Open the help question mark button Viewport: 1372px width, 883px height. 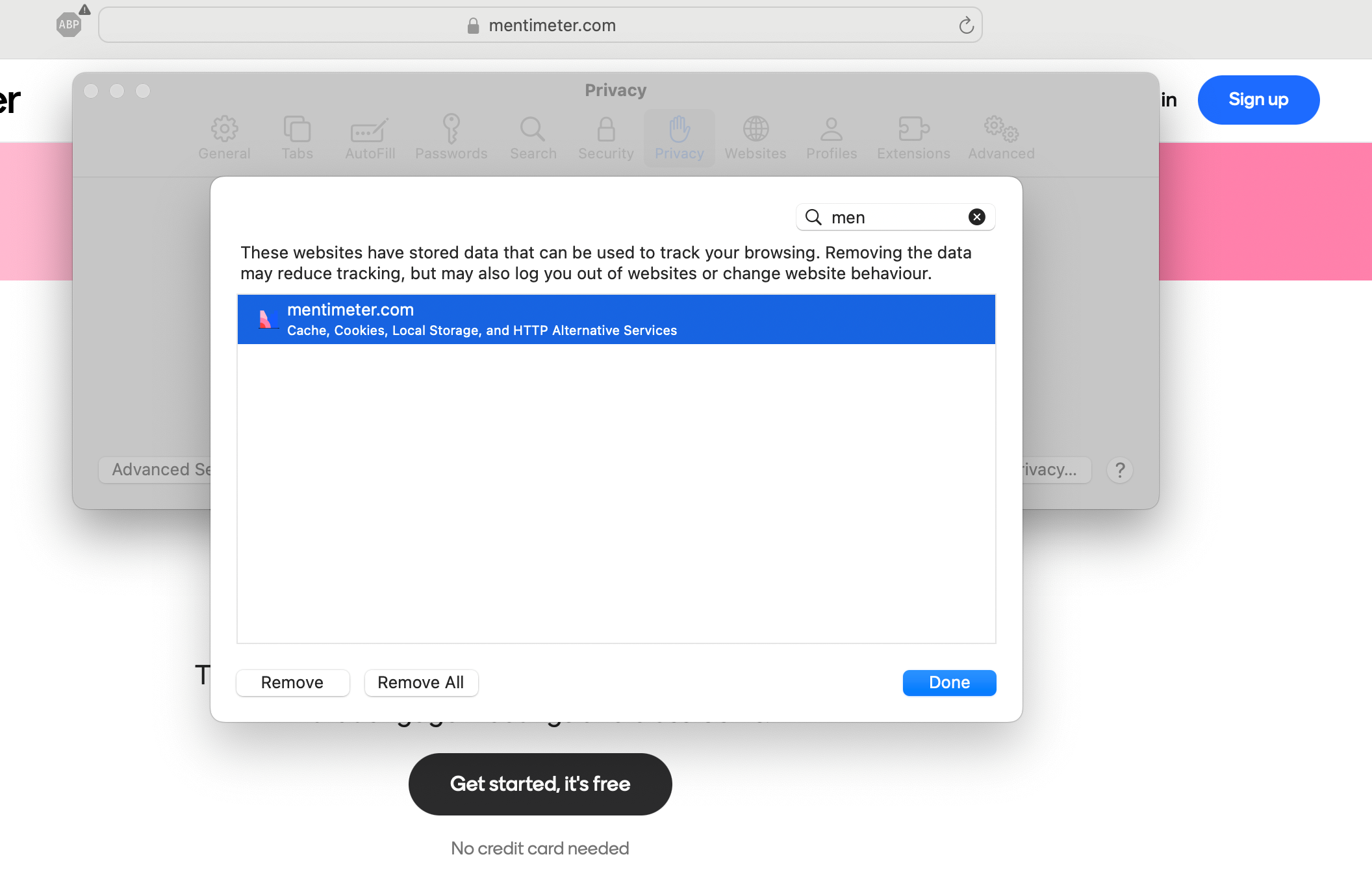pyautogui.click(x=1119, y=469)
